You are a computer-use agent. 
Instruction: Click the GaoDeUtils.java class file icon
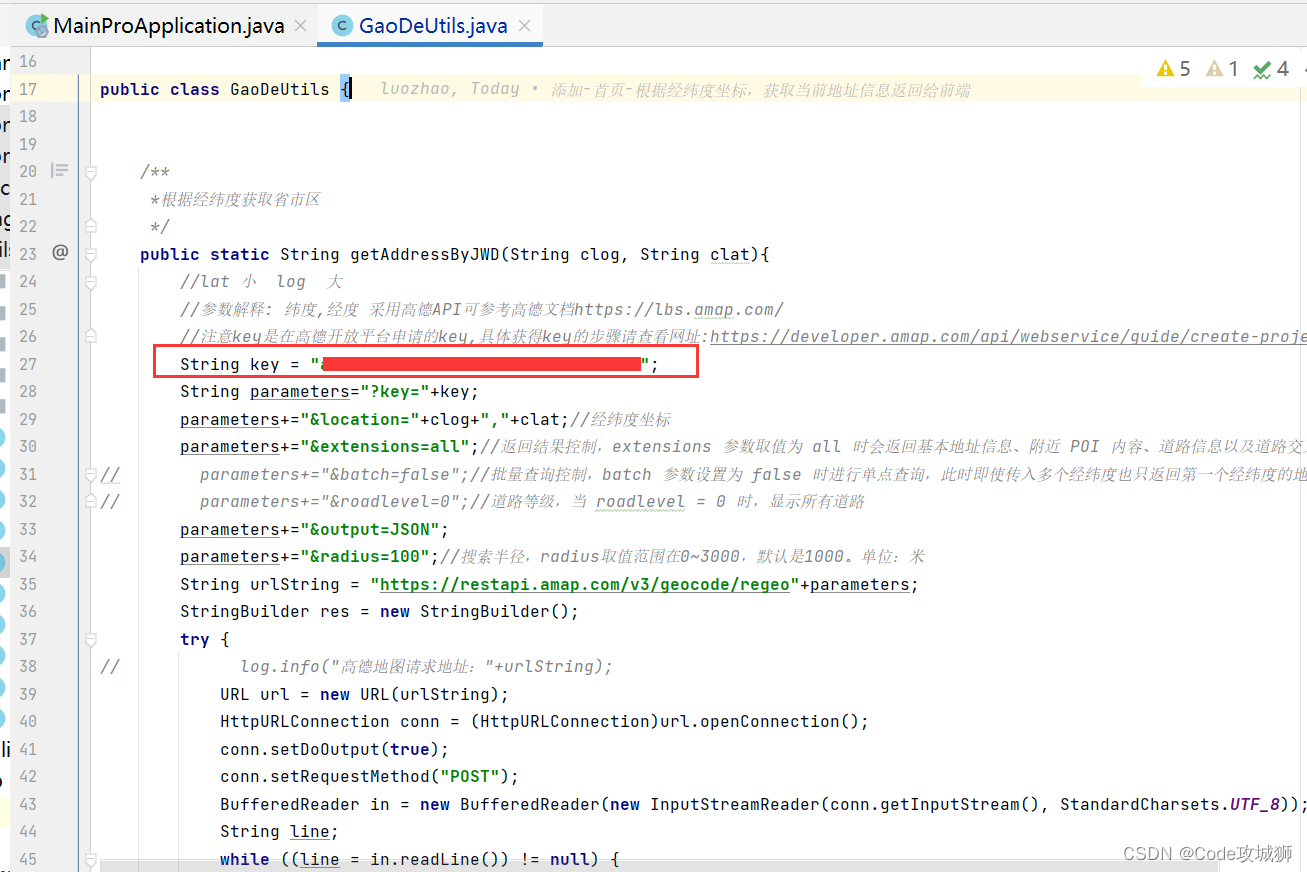click(342, 26)
